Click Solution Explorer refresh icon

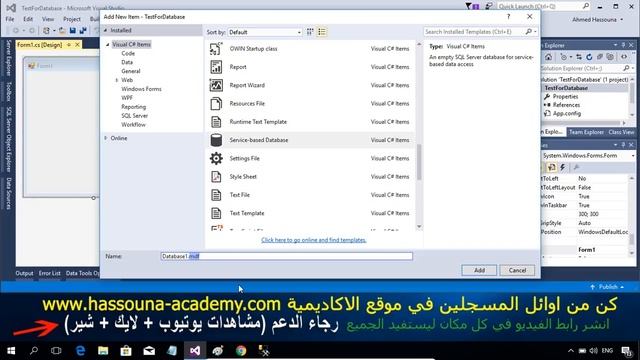point(589,57)
